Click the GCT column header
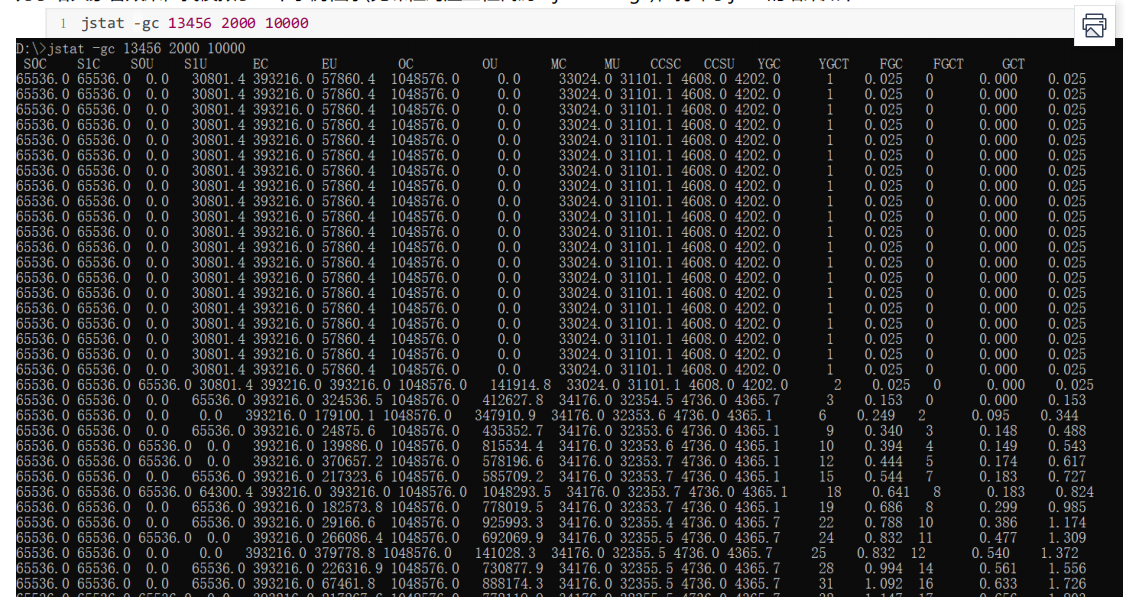 coord(1013,64)
